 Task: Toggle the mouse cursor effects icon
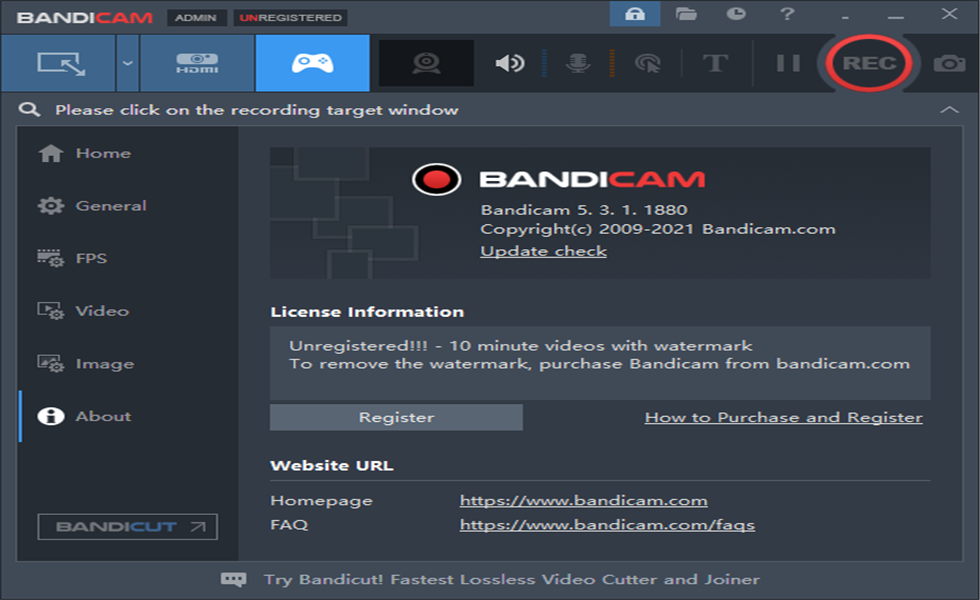pos(648,63)
